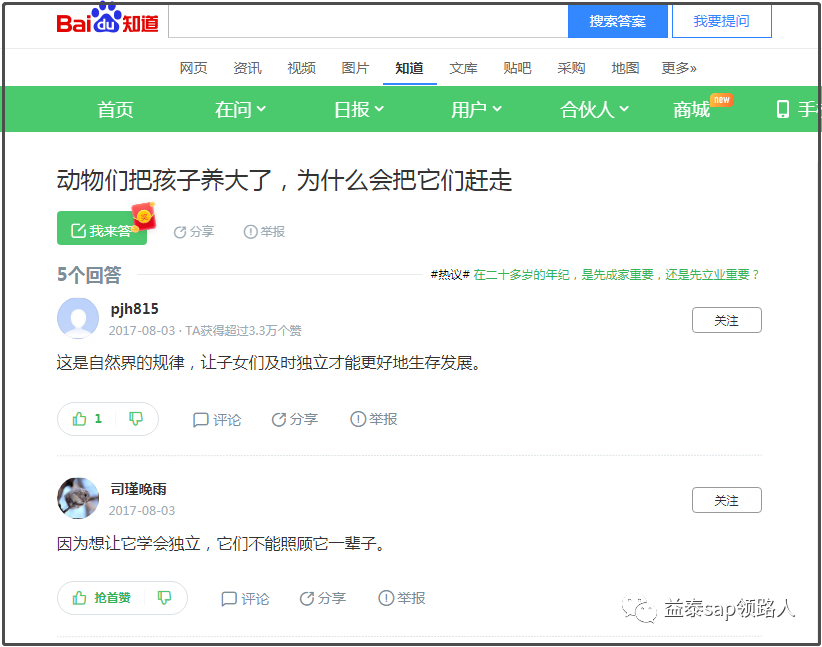Expand the 用户 dropdown menu
Image resolution: width=822 pixels, height=647 pixels.
click(477, 109)
